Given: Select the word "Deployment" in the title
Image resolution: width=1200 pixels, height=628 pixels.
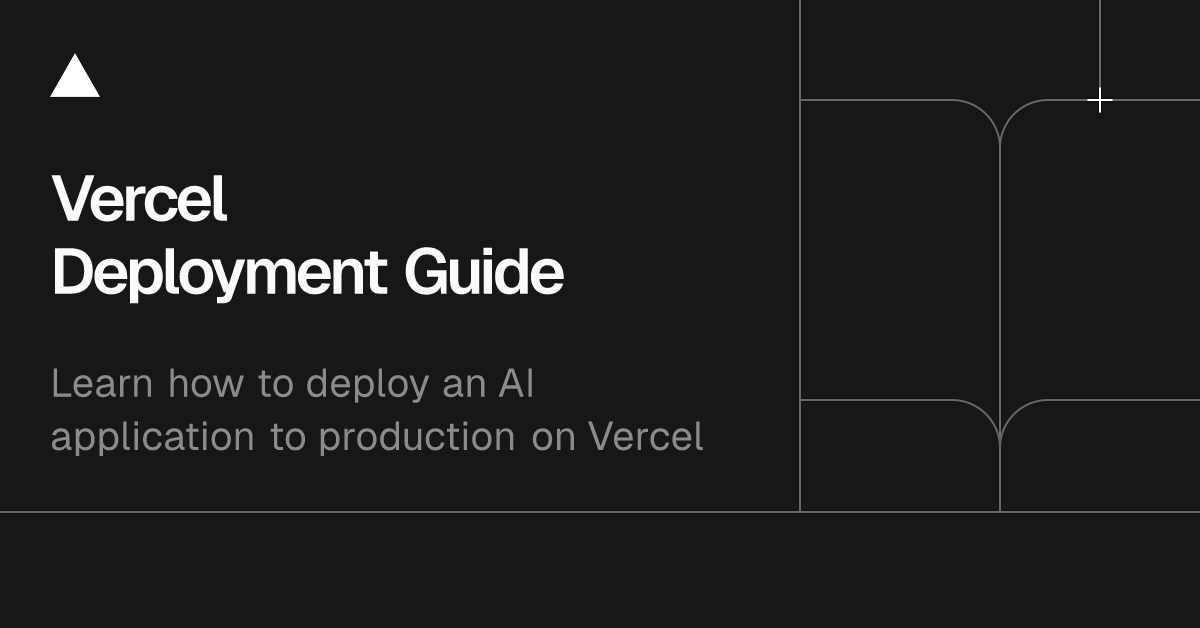Looking at the screenshot, I should click(219, 272).
